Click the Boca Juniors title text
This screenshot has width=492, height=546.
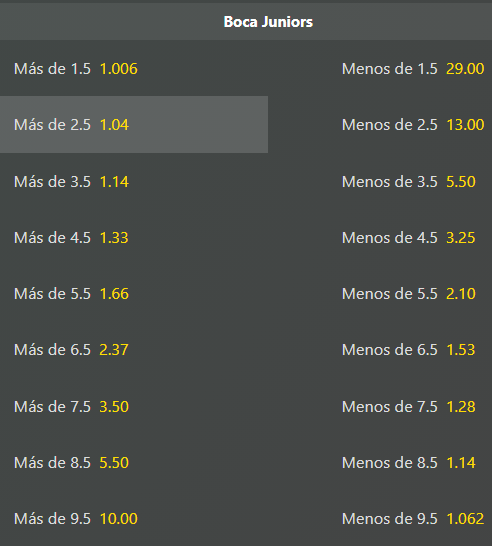[x=268, y=22]
